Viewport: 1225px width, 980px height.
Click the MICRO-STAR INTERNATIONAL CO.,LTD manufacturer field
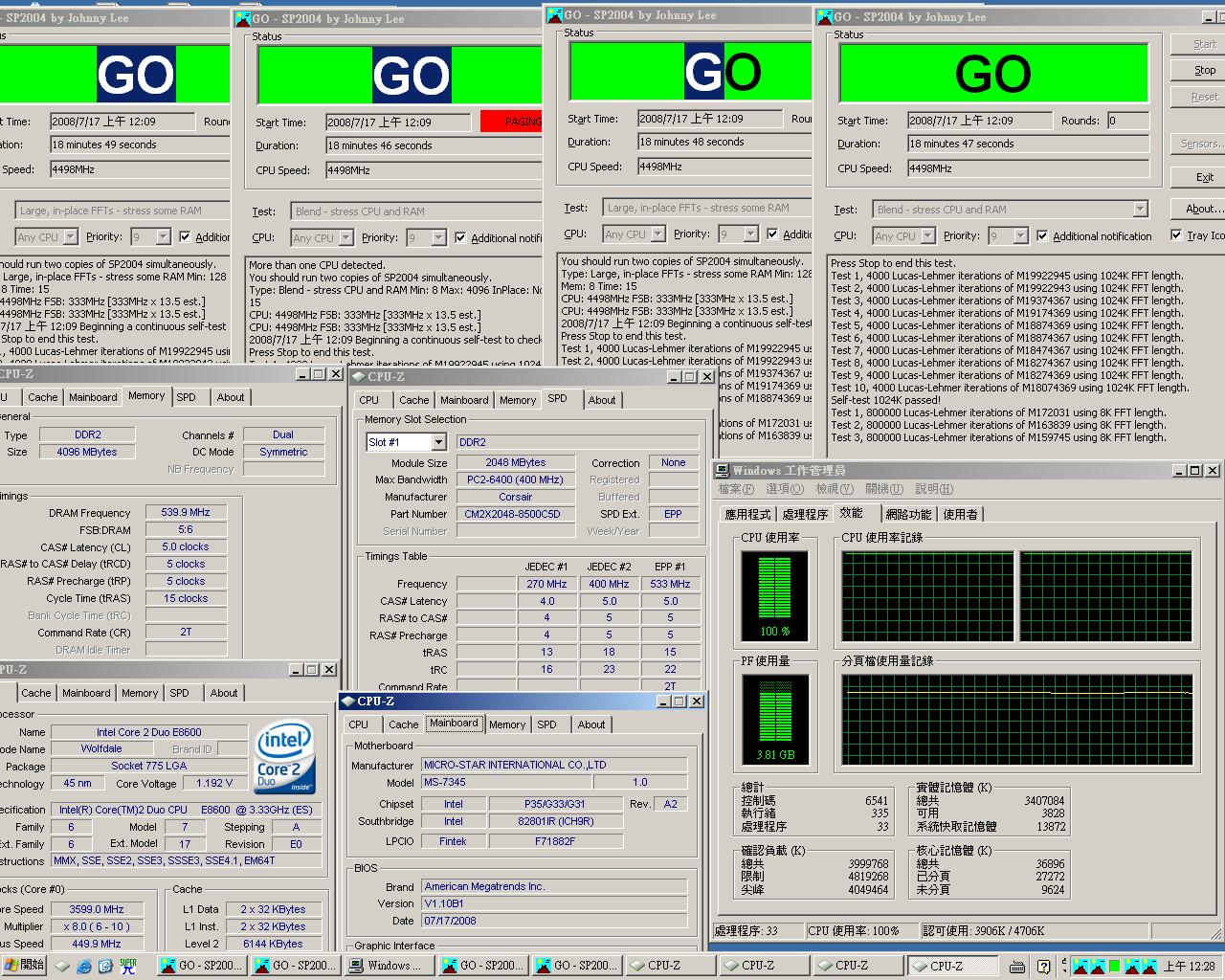(554, 765)
